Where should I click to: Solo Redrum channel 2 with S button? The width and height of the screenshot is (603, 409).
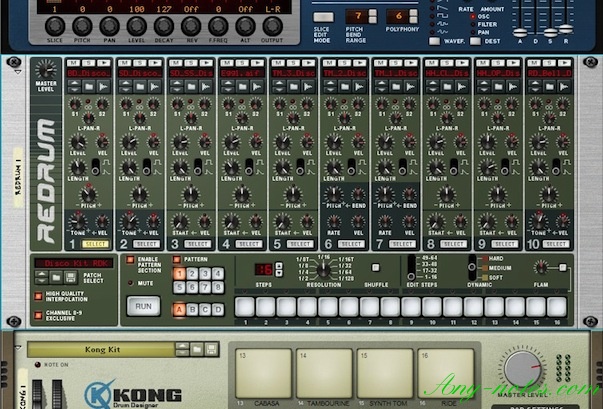pos(140,63)
